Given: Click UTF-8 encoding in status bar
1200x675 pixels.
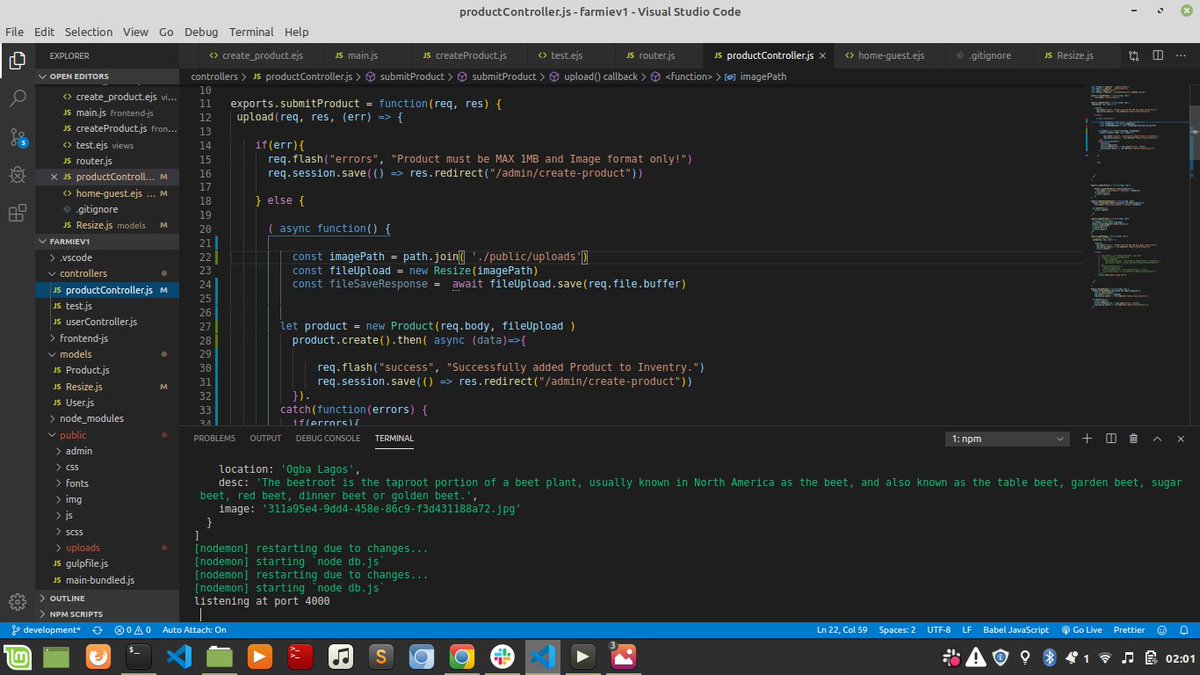Looking at the screenshot, I should pyautogui.click(x=939, y=630).
